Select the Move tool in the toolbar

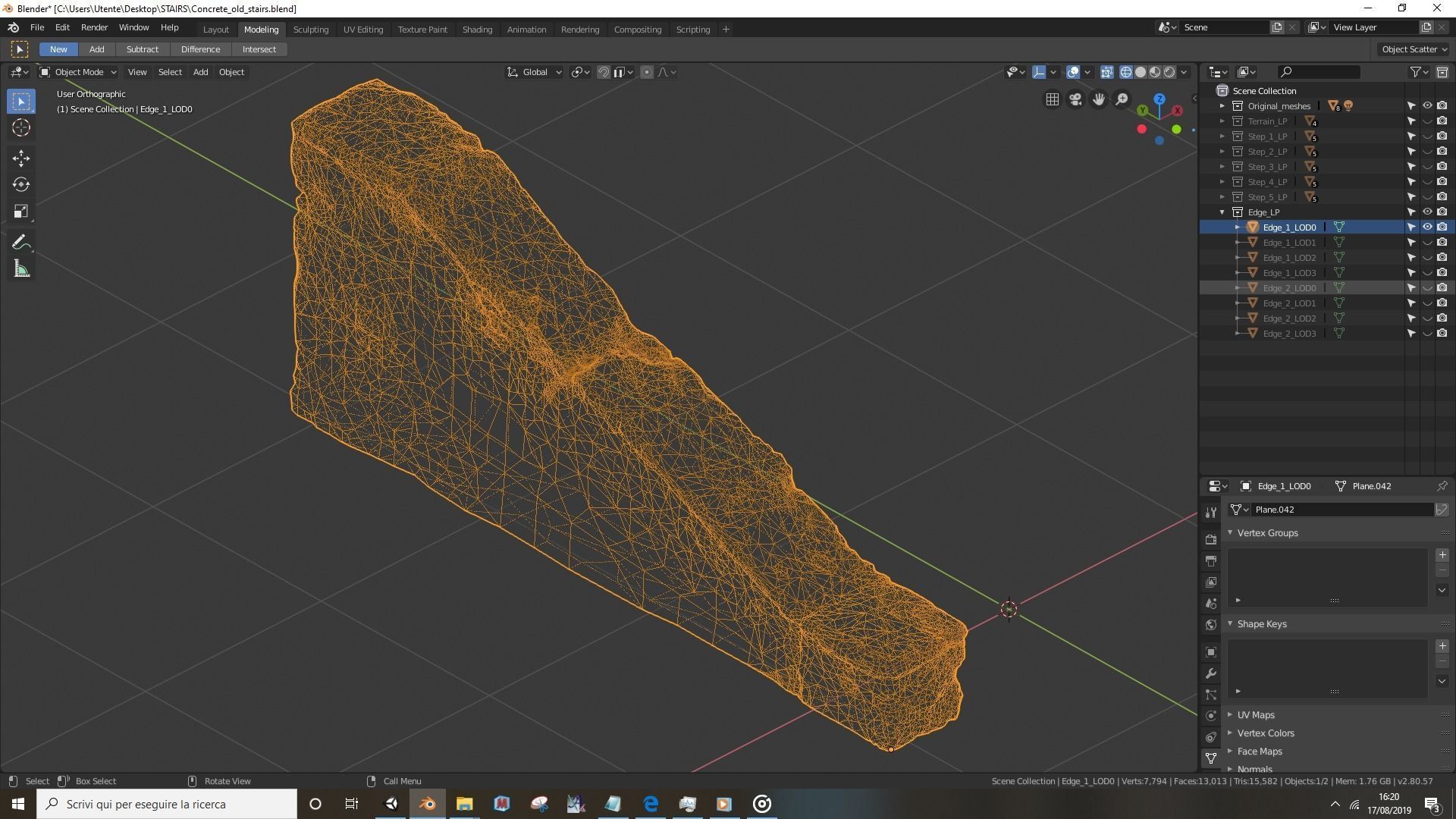pyautogui.click(x=21, y=158)
